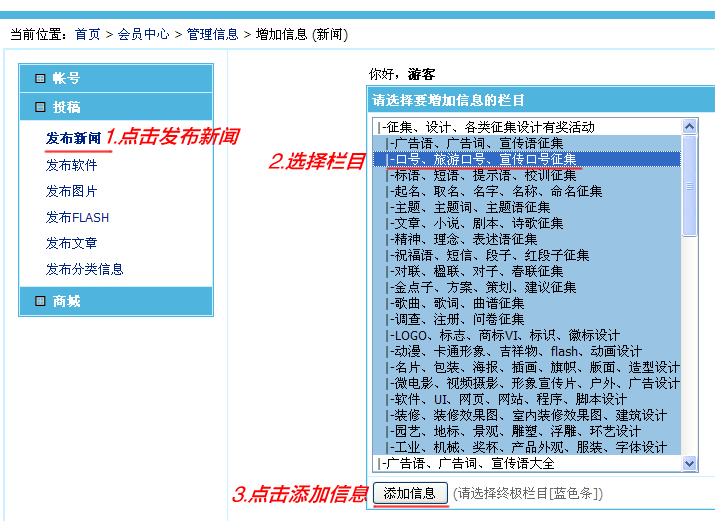
Task: Select 园艺、地标、景观、雕塑、浮雕 option
Action: (527, 431)
